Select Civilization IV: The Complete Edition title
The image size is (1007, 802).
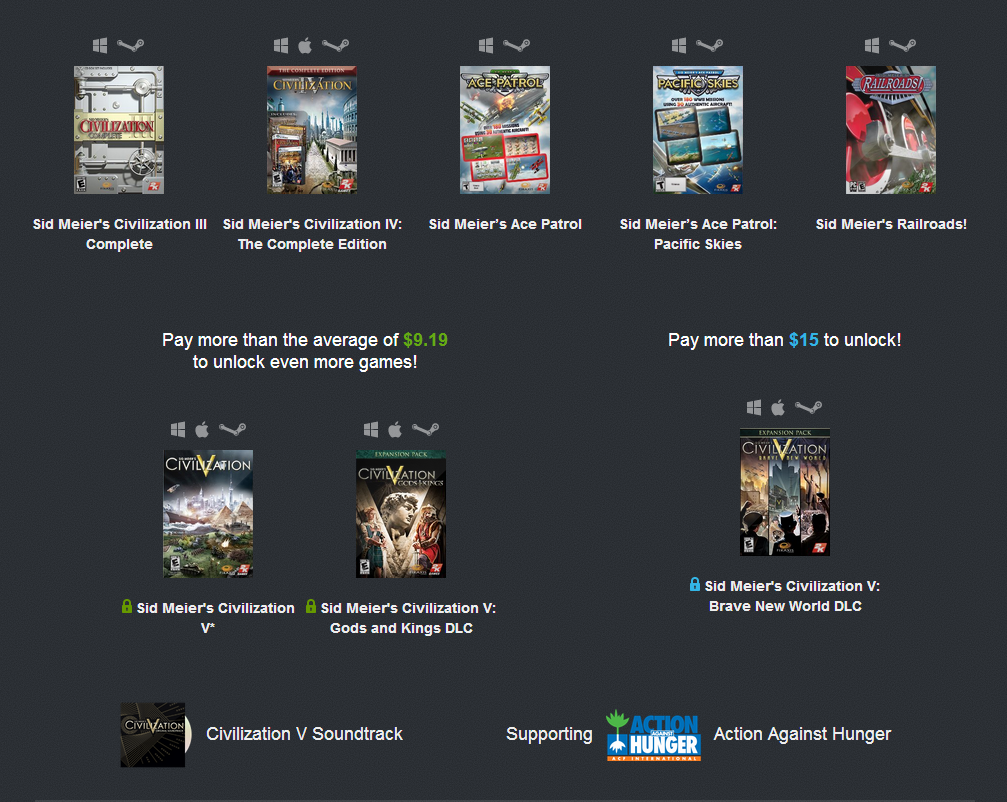pos(312,234)
